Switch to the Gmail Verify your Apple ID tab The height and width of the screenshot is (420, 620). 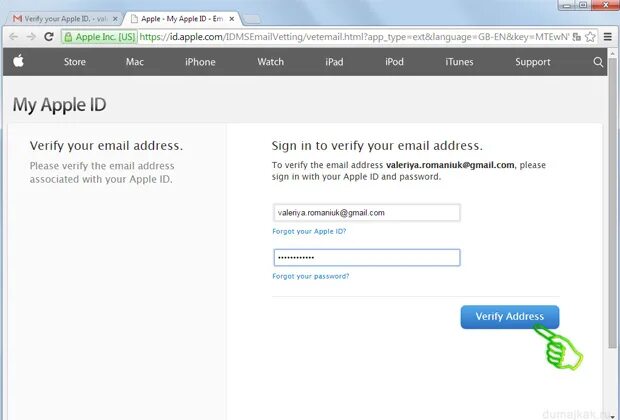pos(63,19)
